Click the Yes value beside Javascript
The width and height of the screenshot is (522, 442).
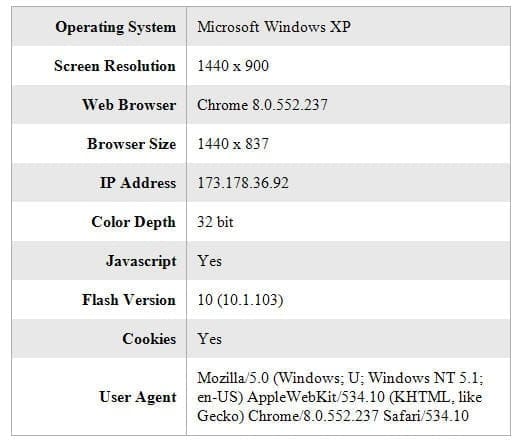click(209, 261)
